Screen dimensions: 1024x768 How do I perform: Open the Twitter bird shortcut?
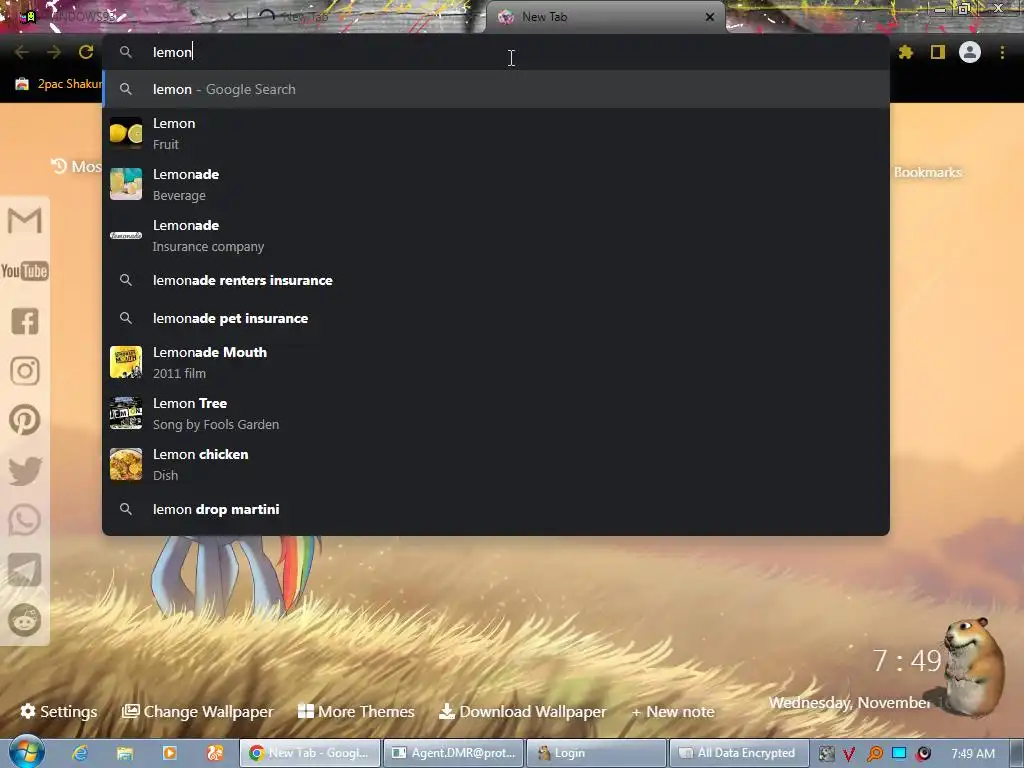click(x=25, y=471)
